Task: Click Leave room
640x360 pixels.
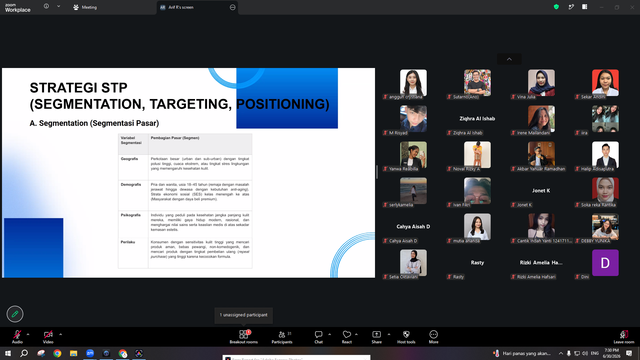Action: click(624, 337)
